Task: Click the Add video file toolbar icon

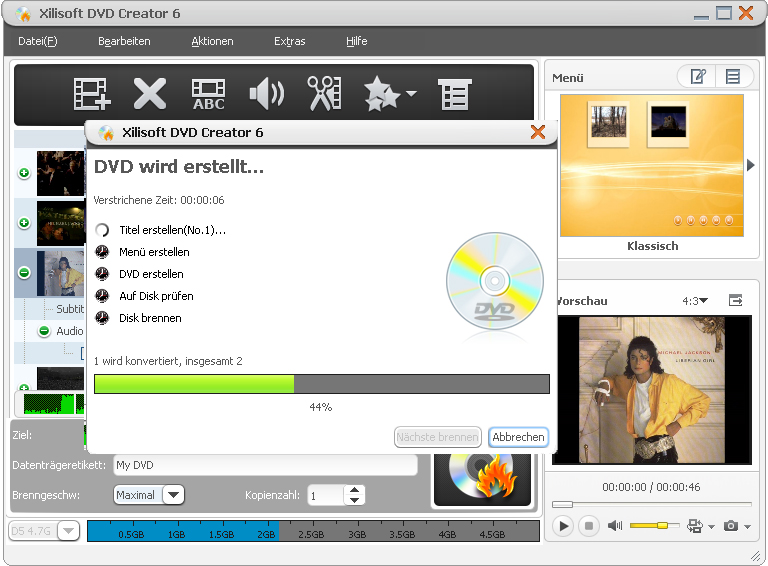Action: coord(92,94)
